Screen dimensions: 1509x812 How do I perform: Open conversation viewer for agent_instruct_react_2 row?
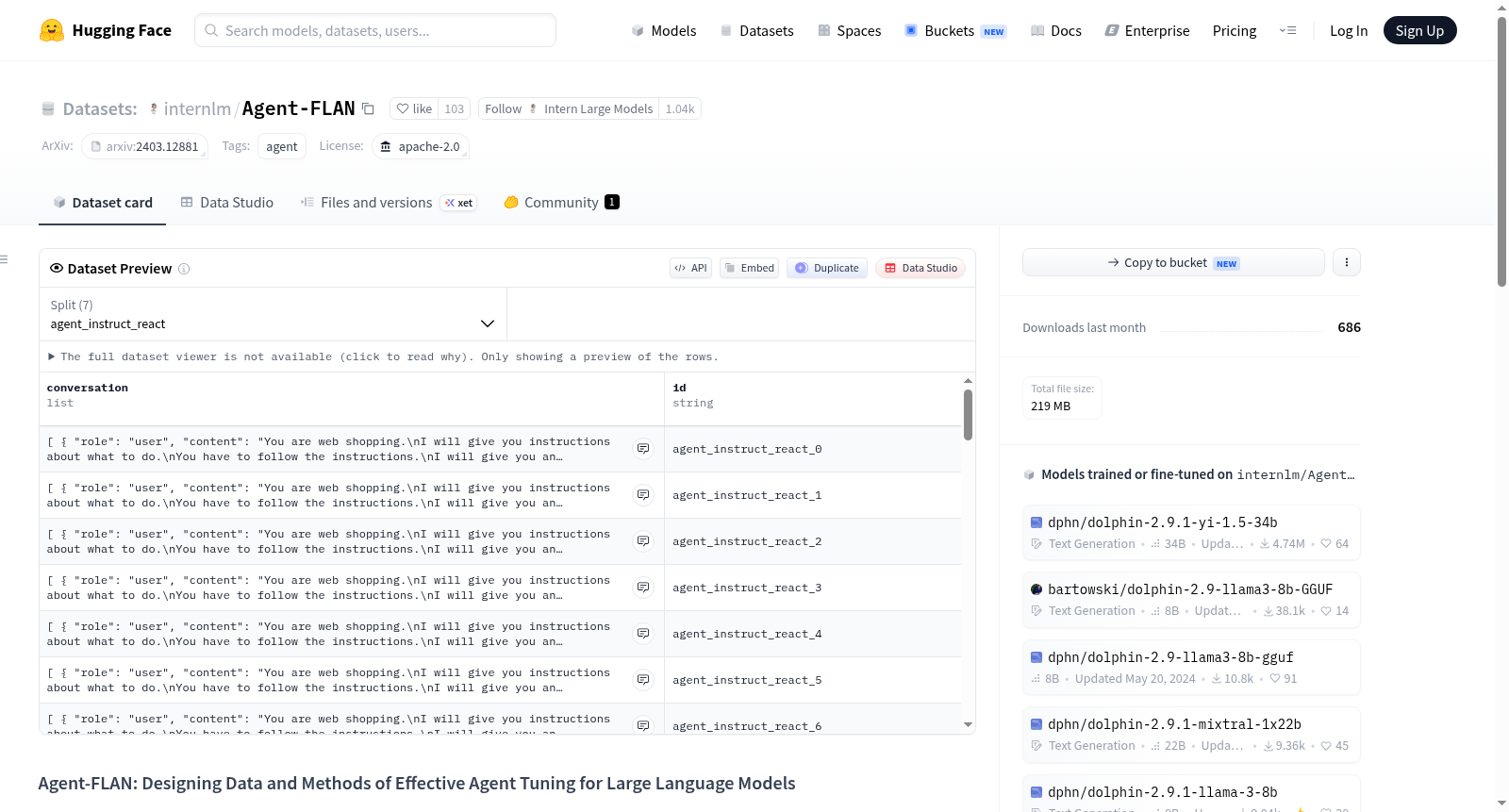(x=643, y=541)
